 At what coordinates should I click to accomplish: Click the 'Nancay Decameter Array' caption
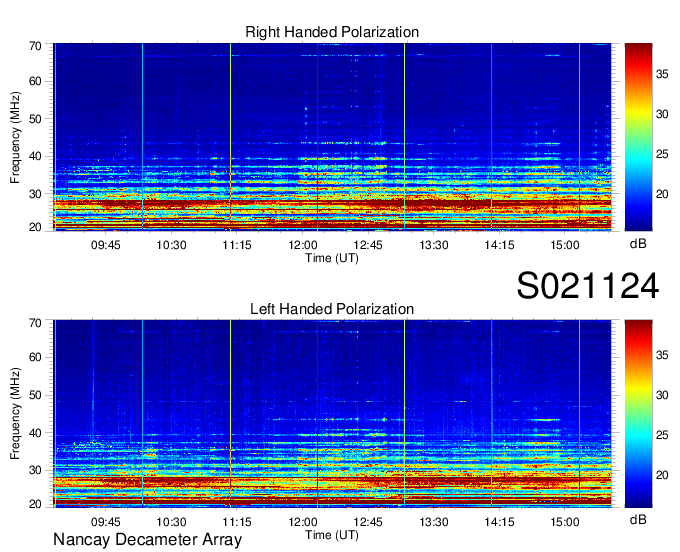(x=147, y=539)
